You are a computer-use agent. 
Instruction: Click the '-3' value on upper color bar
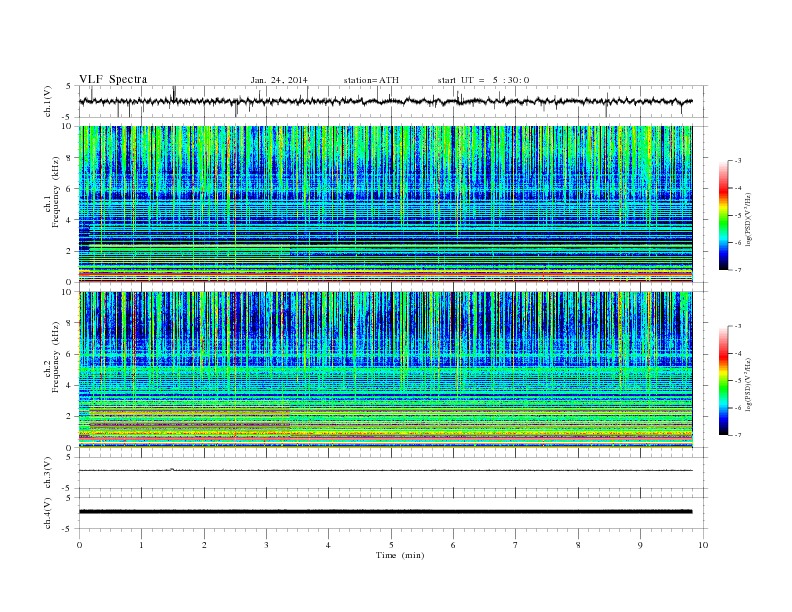coord(737,161)
